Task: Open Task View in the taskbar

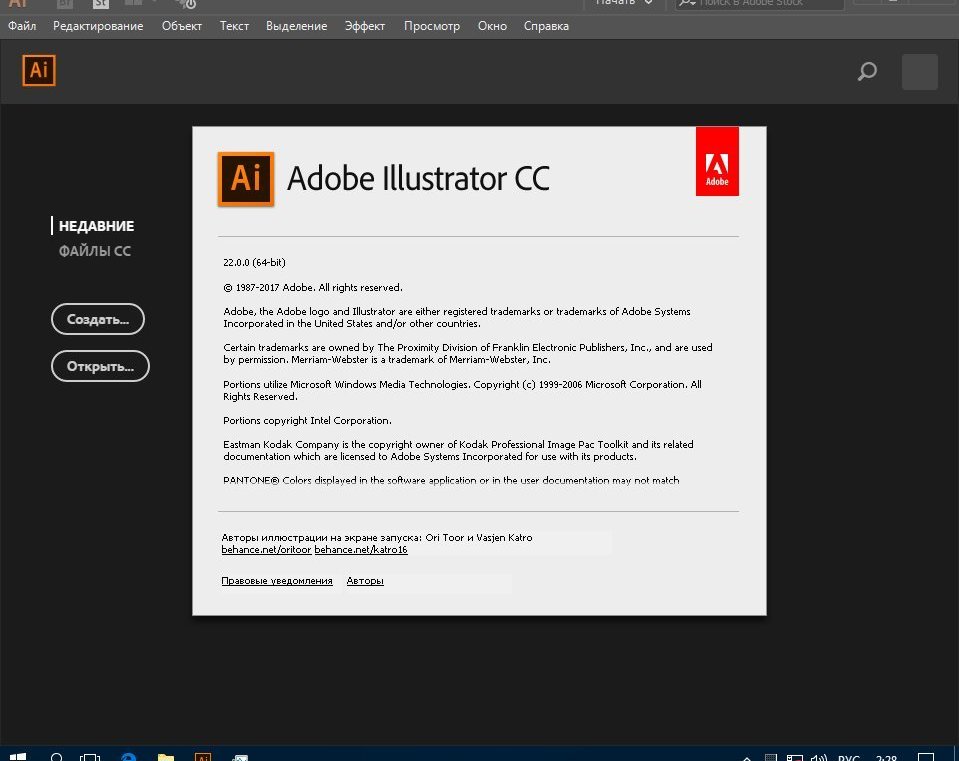Action: 90,757
